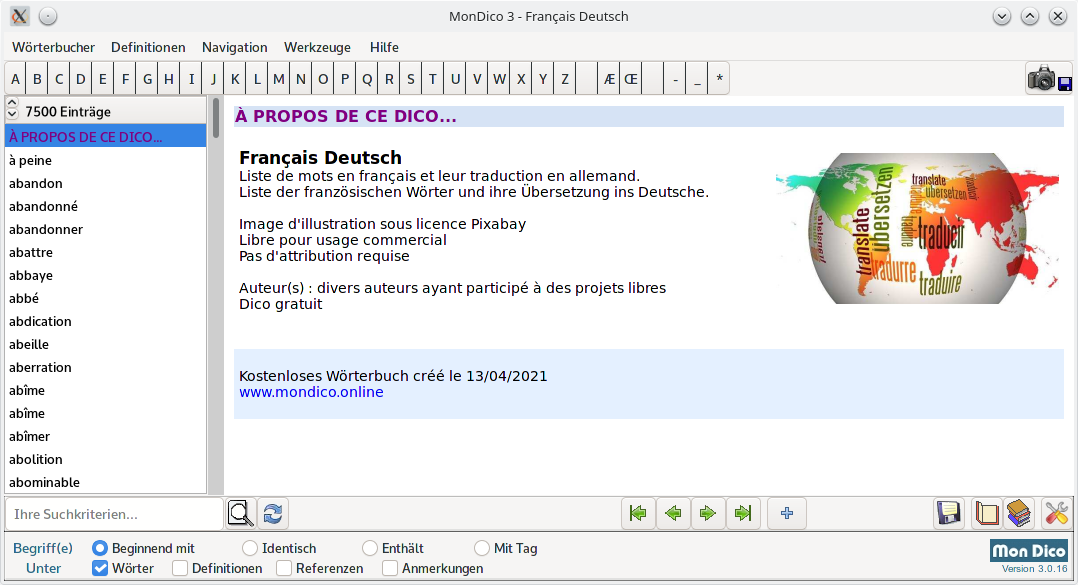
Task: Select the Beginnend mit radio button
Action: point(100,548)
